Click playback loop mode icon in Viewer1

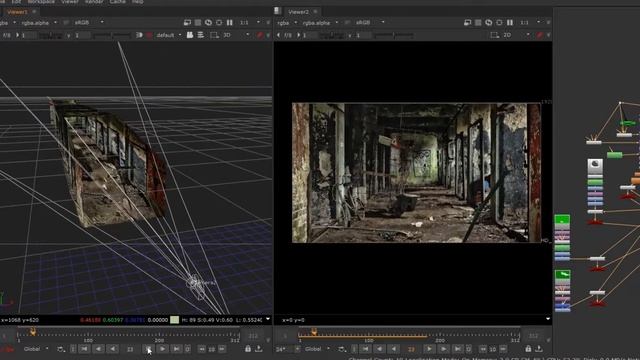click(x=61, y=349)
